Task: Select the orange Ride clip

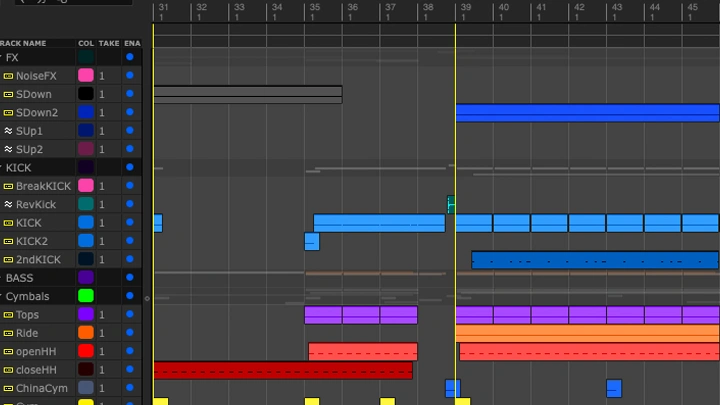Action: click(x=587, y=333)
